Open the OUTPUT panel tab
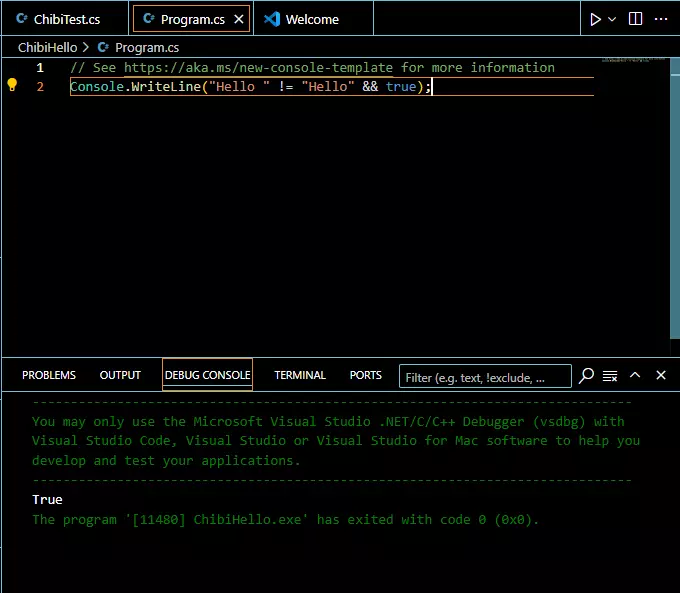This screenshot has height=593, width=680. 120,375
